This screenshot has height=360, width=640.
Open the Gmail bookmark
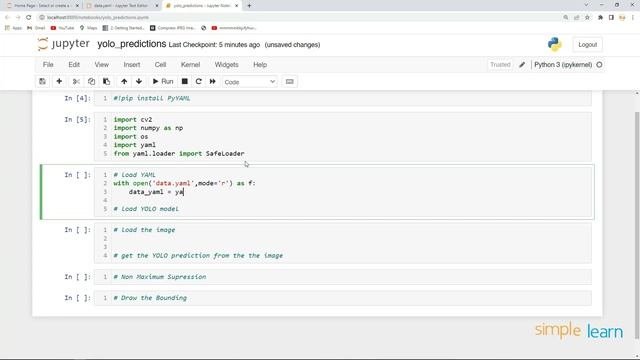[x=36, y=28]
